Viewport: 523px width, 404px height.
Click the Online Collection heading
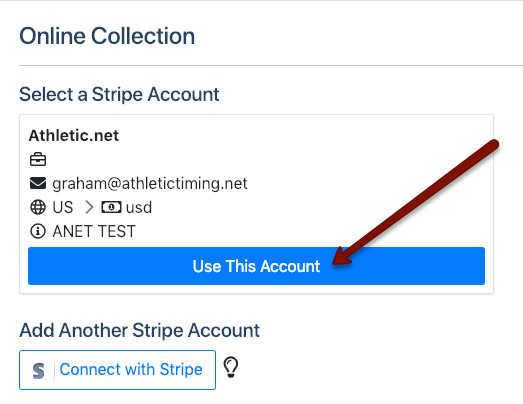(107, 36)
